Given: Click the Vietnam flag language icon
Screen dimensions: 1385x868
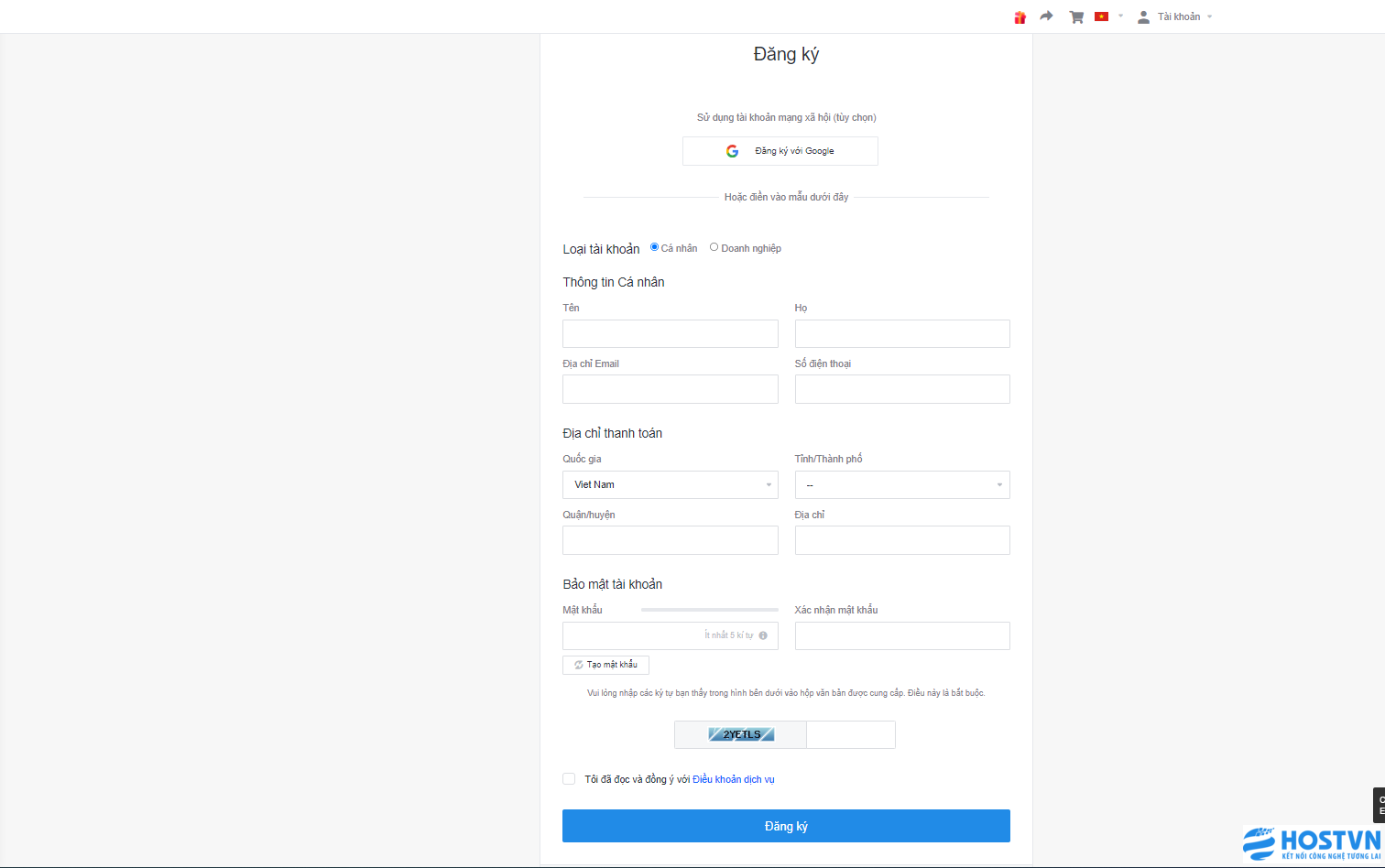Looking at the screenshot, I should pos(1102,16).
